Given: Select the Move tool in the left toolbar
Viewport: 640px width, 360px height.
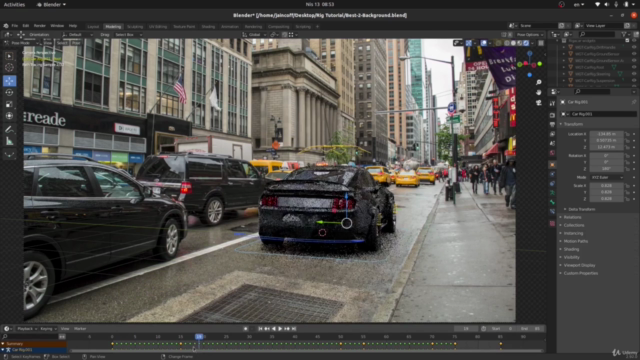Looking at the screenshot, I should tap(9, 81).
